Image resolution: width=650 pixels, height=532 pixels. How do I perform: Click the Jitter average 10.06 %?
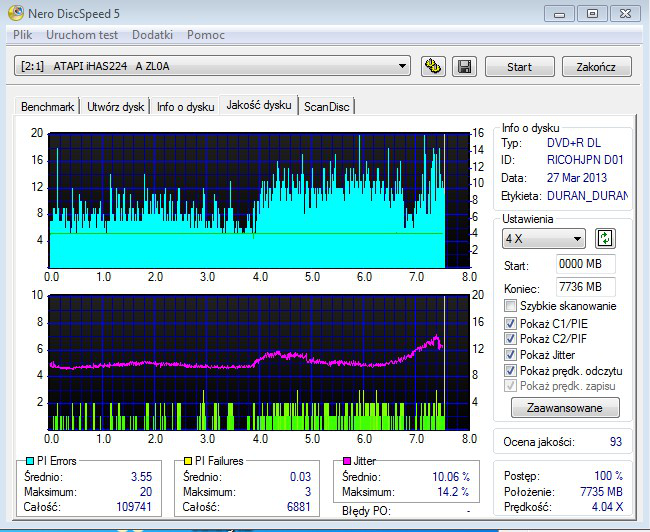451,477
